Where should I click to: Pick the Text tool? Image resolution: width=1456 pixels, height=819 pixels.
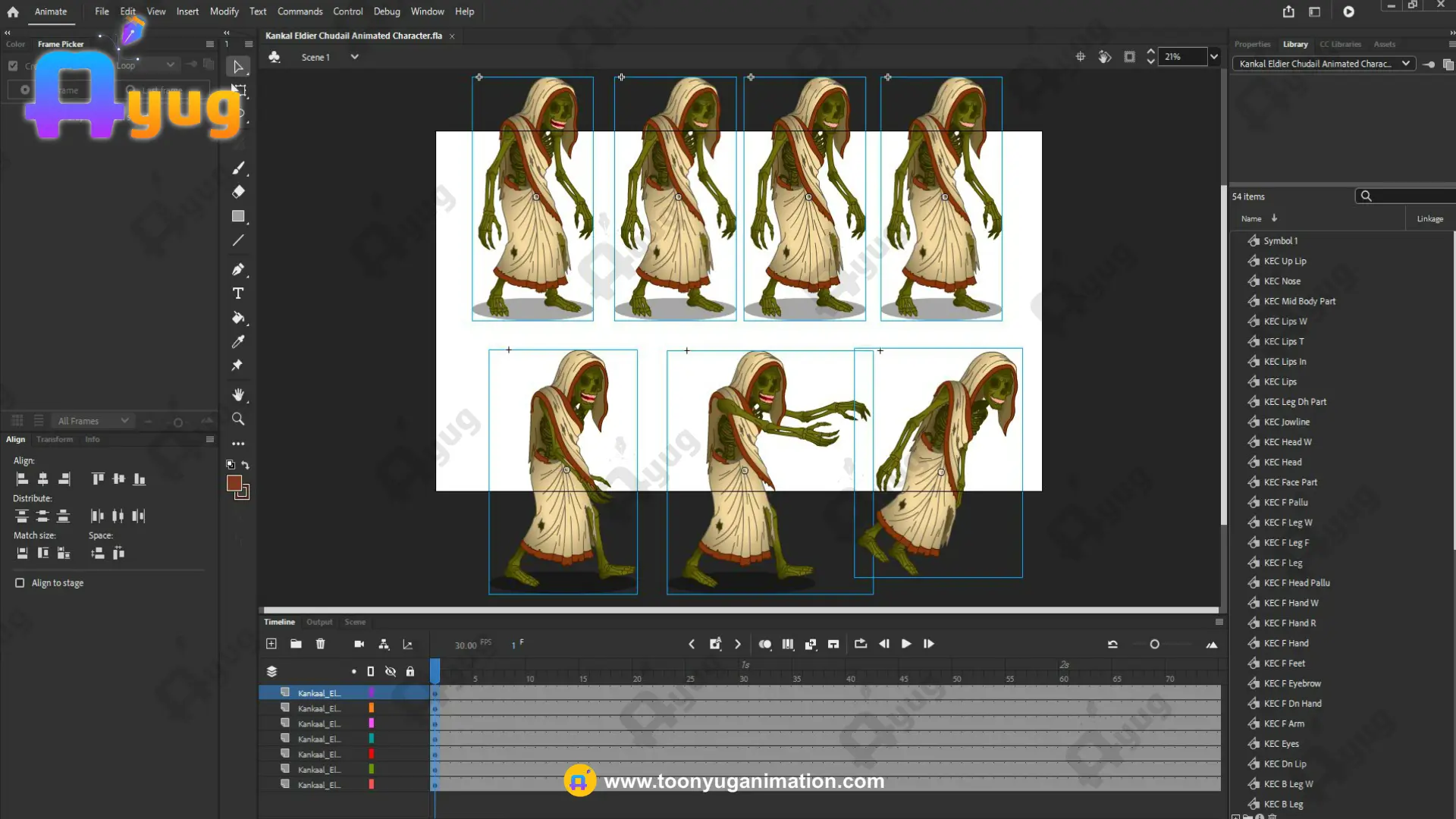pos(238,293)
